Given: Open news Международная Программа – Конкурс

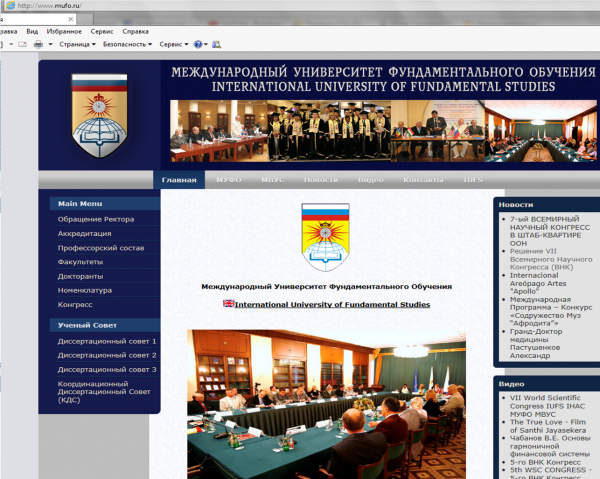Looking at the screenshot, I should [551, 311].
